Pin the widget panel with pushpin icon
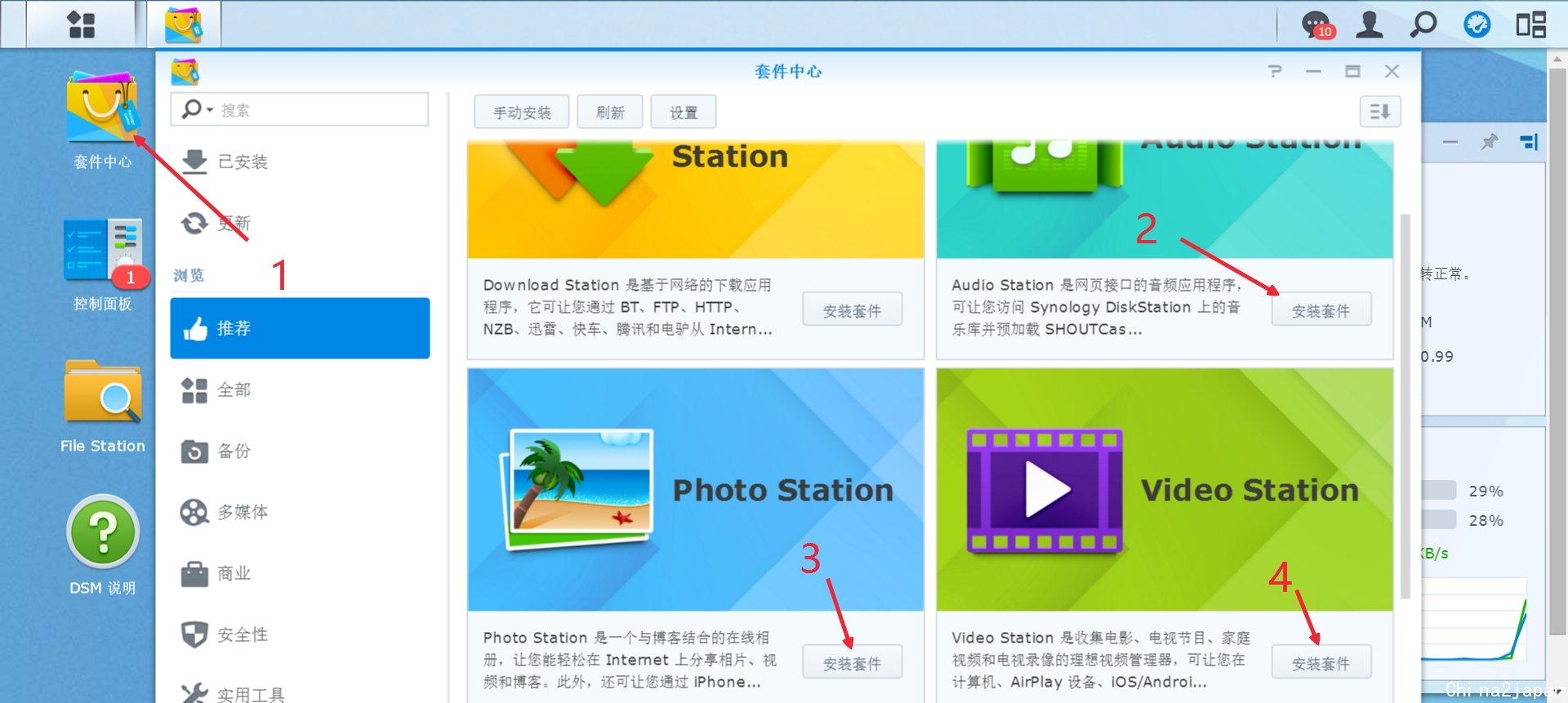1568x703 pixels. tap(1490, 142)
